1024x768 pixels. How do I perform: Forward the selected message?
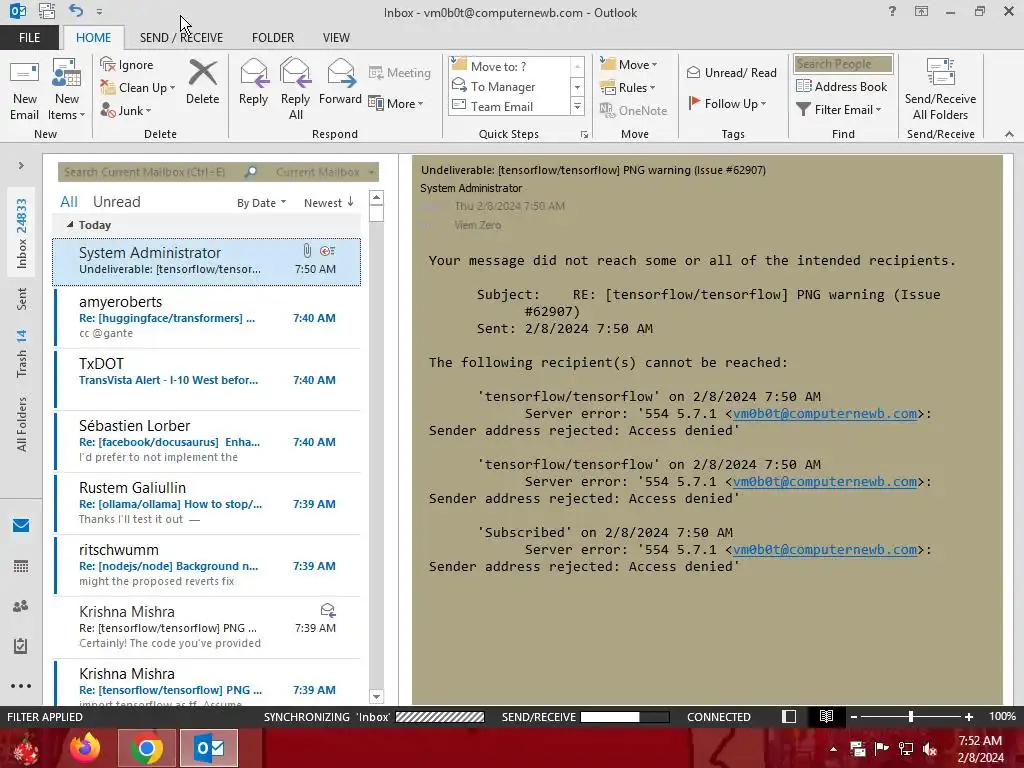coord(340,83)
